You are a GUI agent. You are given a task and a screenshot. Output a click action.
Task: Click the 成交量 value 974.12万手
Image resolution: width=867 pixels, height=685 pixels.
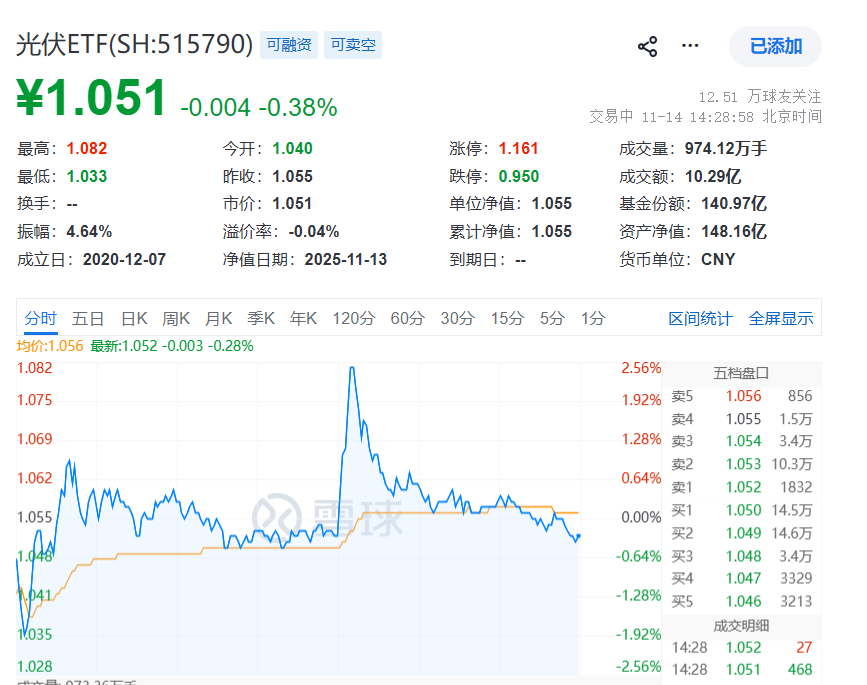pos(726,149)
